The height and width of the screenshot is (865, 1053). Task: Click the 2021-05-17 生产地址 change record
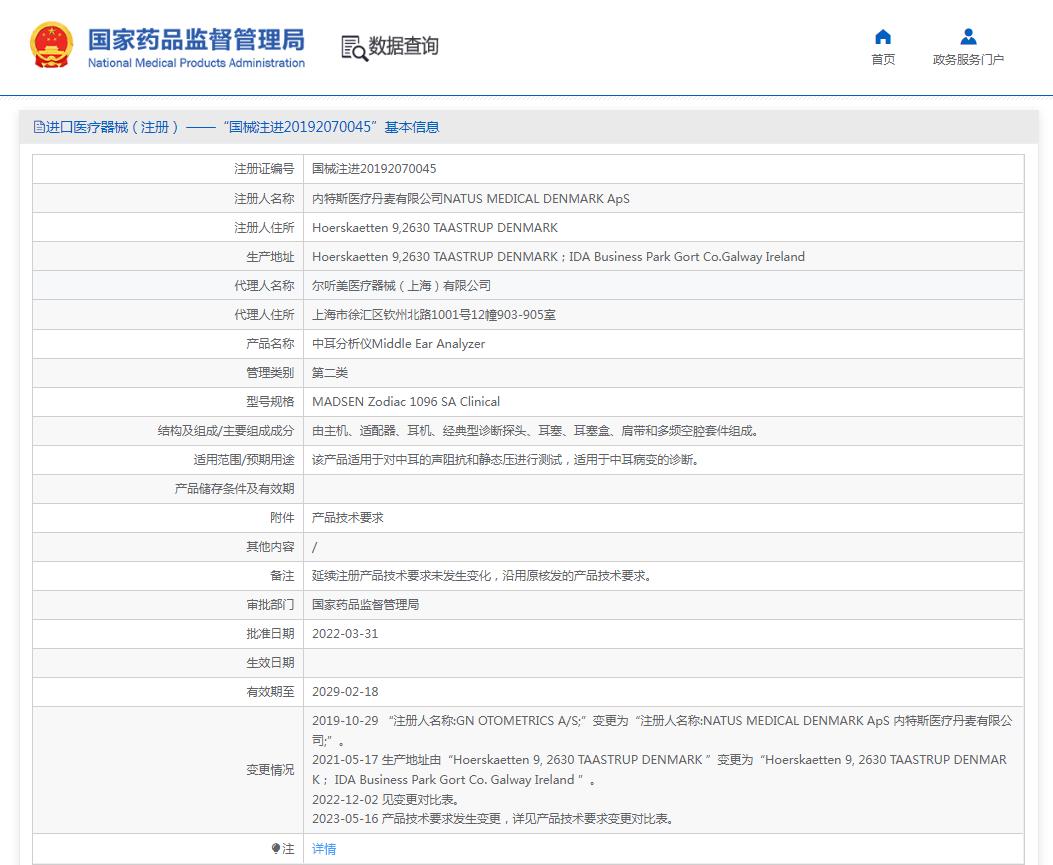pyautogui.click(x=659, y=770)
